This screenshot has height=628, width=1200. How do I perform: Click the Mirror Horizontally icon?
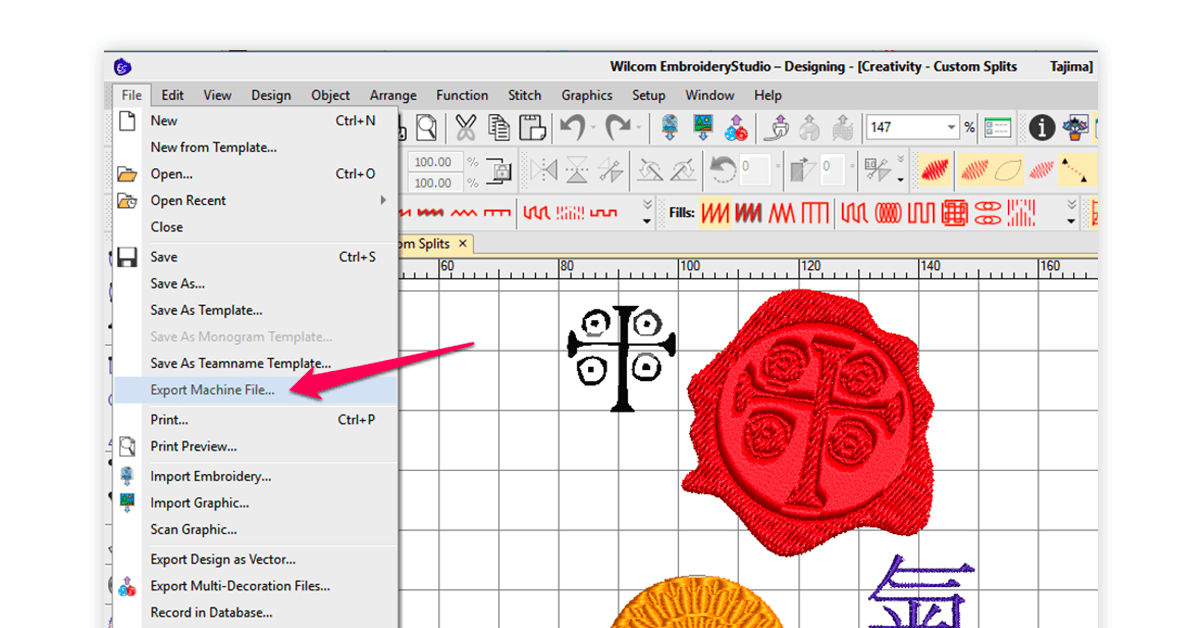click(x=544, y=170)
